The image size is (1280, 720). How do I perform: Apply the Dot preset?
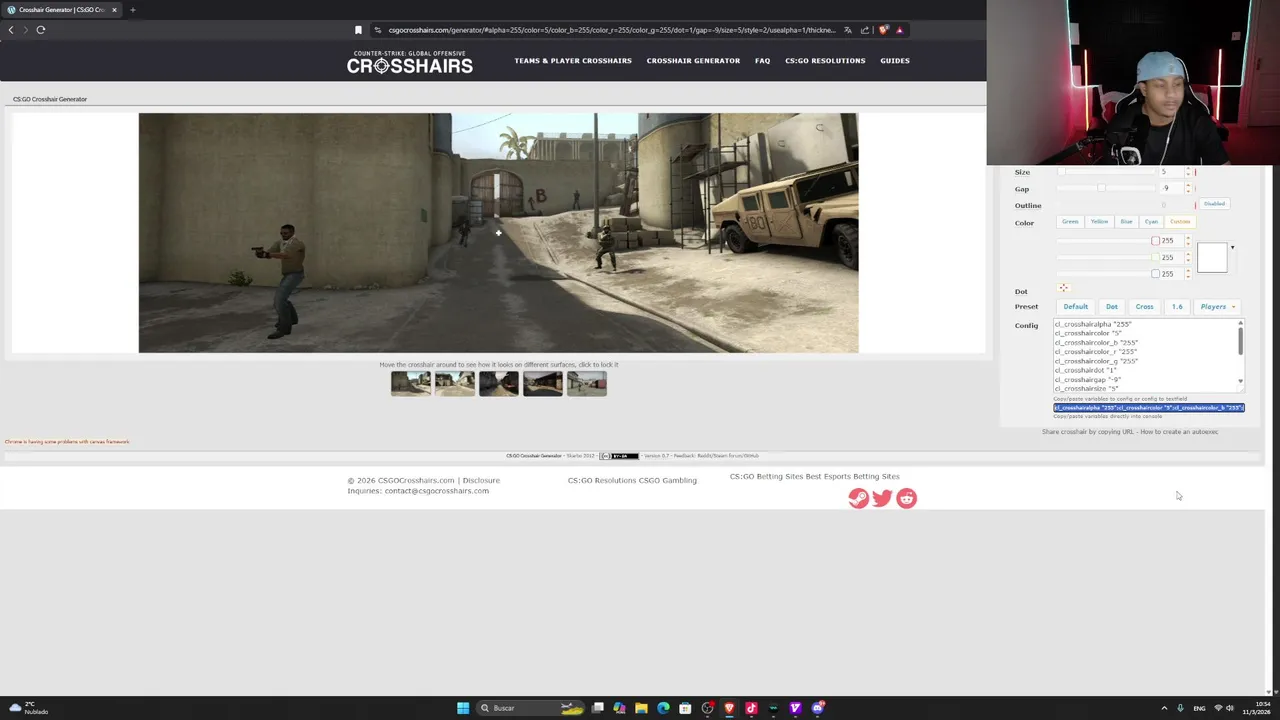pyautogui.click(x=1112, y=307)
